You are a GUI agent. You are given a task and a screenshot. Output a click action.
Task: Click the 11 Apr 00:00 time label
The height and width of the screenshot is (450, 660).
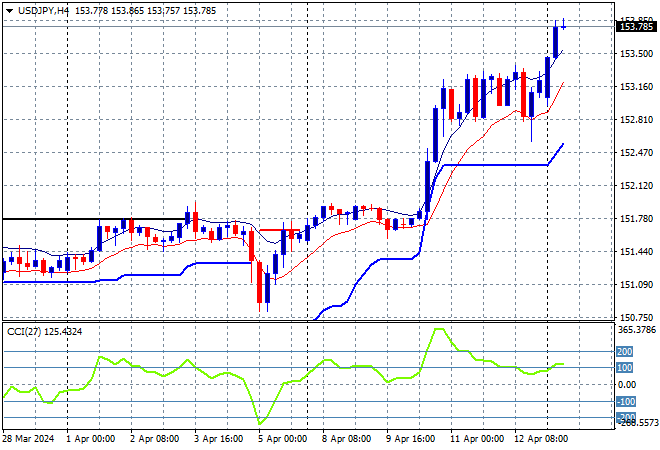(x=476, y=439)
